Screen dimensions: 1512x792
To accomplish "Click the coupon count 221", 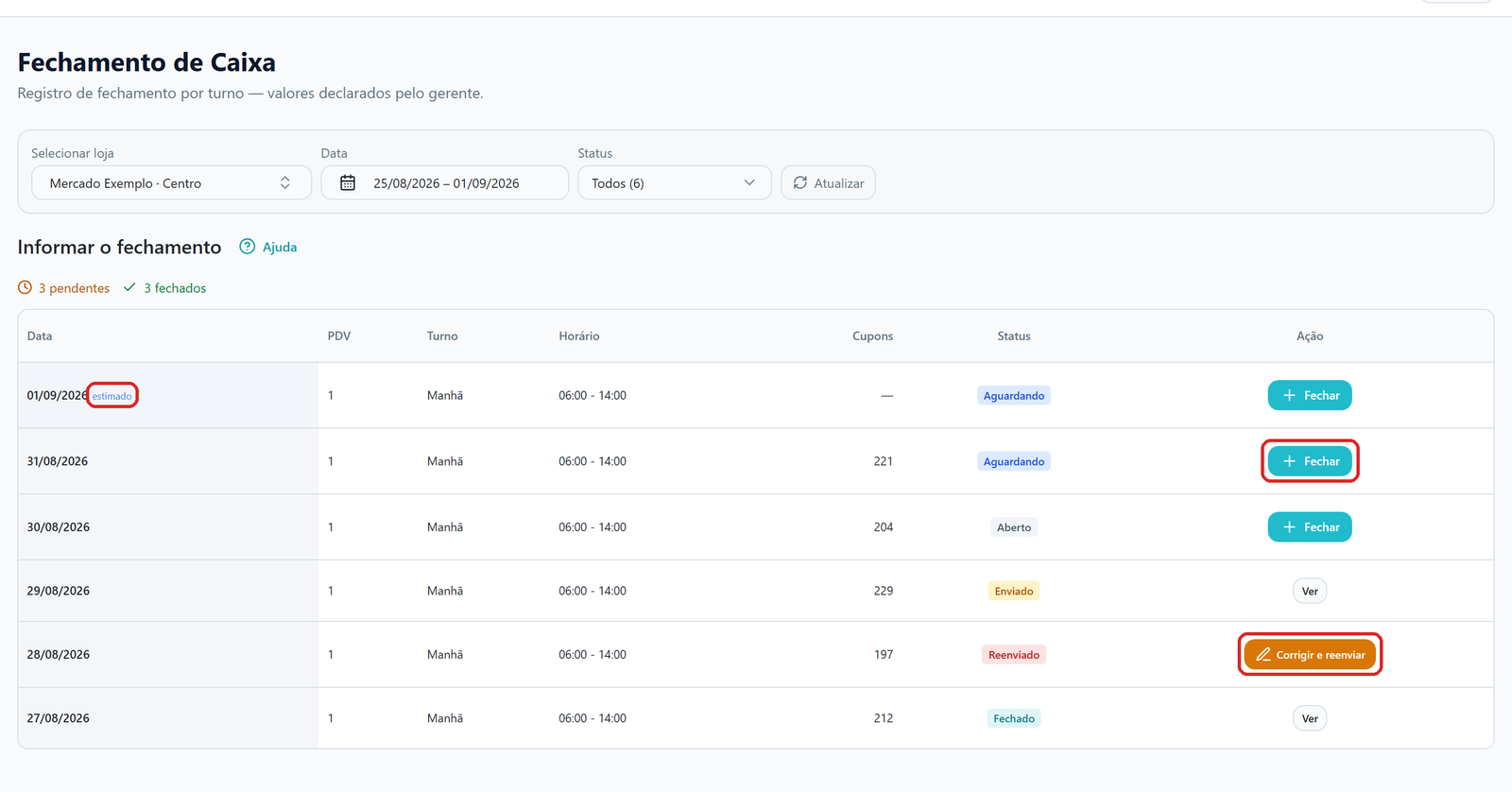I will click(x=884, y=461).
